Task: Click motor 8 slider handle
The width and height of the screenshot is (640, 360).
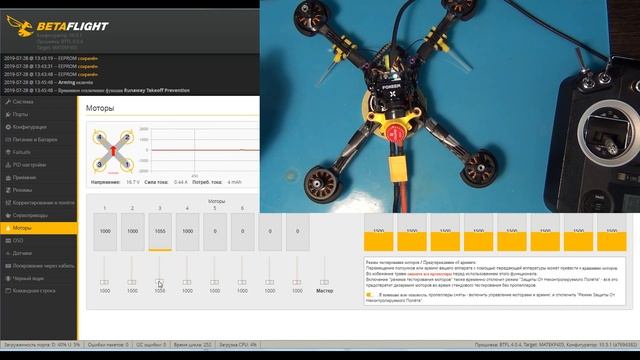Action: (297, 282)
